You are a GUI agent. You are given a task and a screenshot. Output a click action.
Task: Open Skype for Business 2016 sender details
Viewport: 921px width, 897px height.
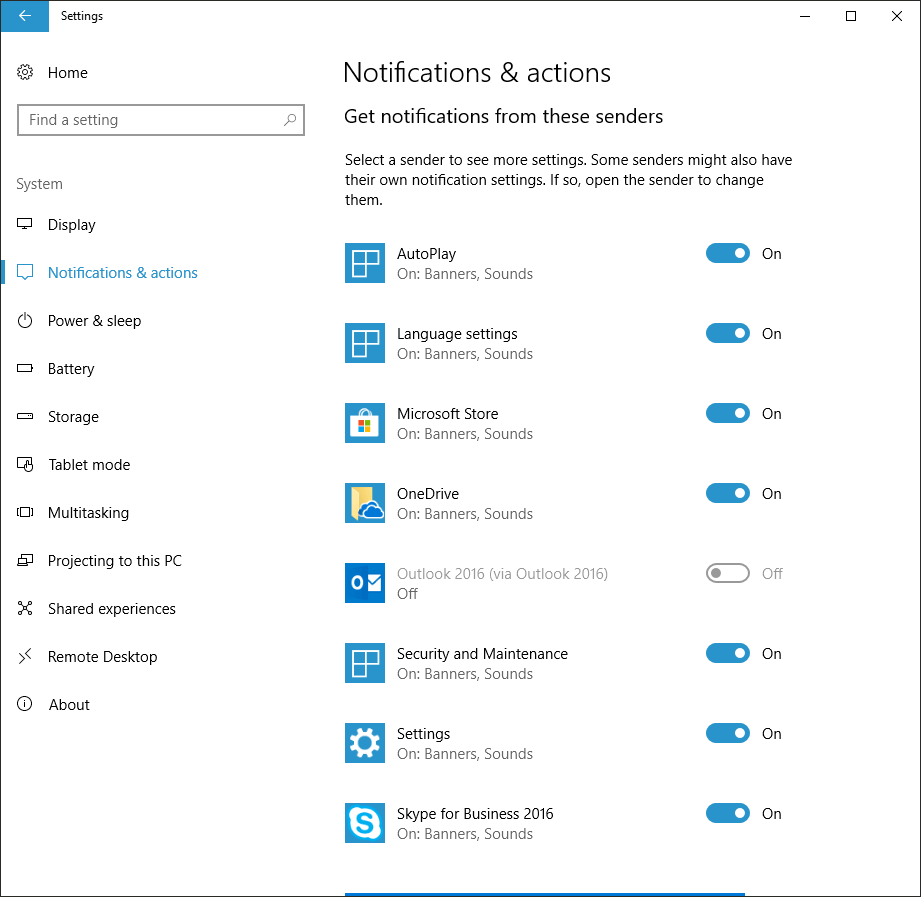coord(475,814)
